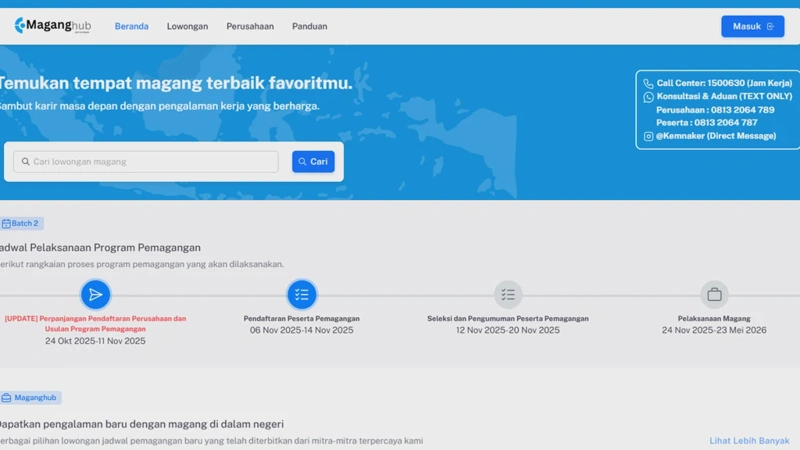Open the Panduan navigation link
The height and width of the screenshot is (450, 800).
click(310, 26)
